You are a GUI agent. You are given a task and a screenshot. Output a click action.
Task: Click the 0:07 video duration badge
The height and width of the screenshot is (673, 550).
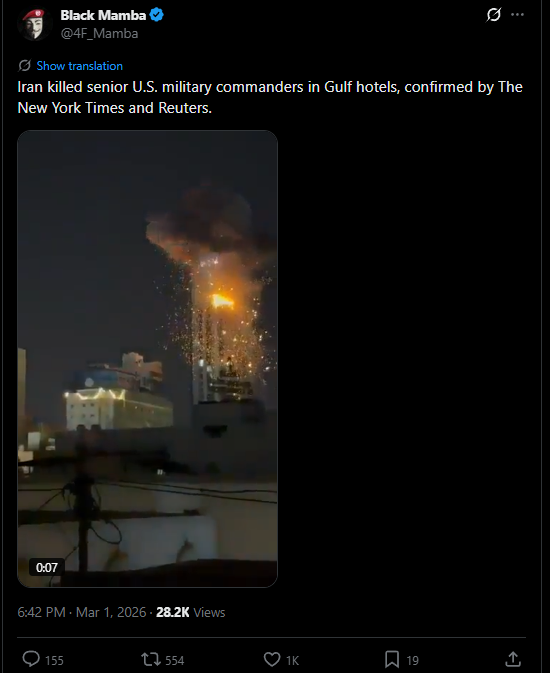point(46,567)
